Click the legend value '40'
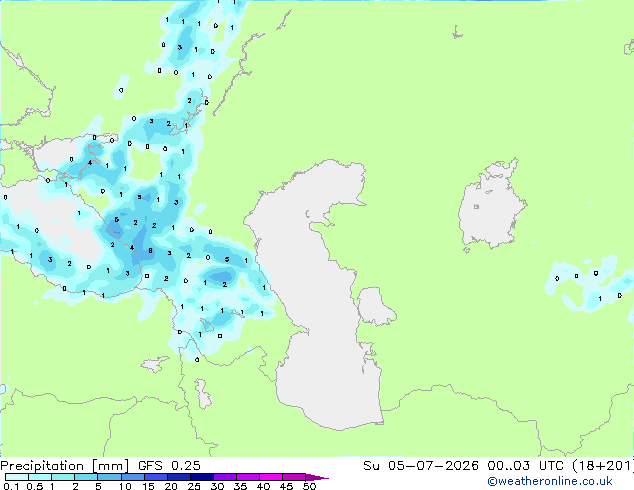 [263, 486]
